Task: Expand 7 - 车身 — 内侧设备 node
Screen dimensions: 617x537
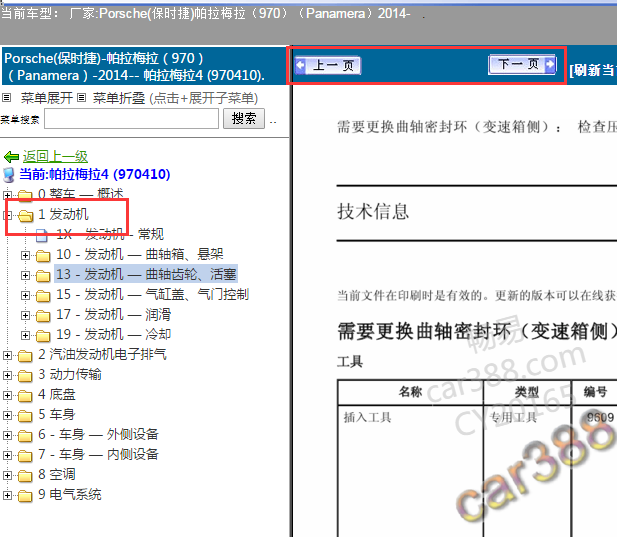Action: tap(7, 456)
